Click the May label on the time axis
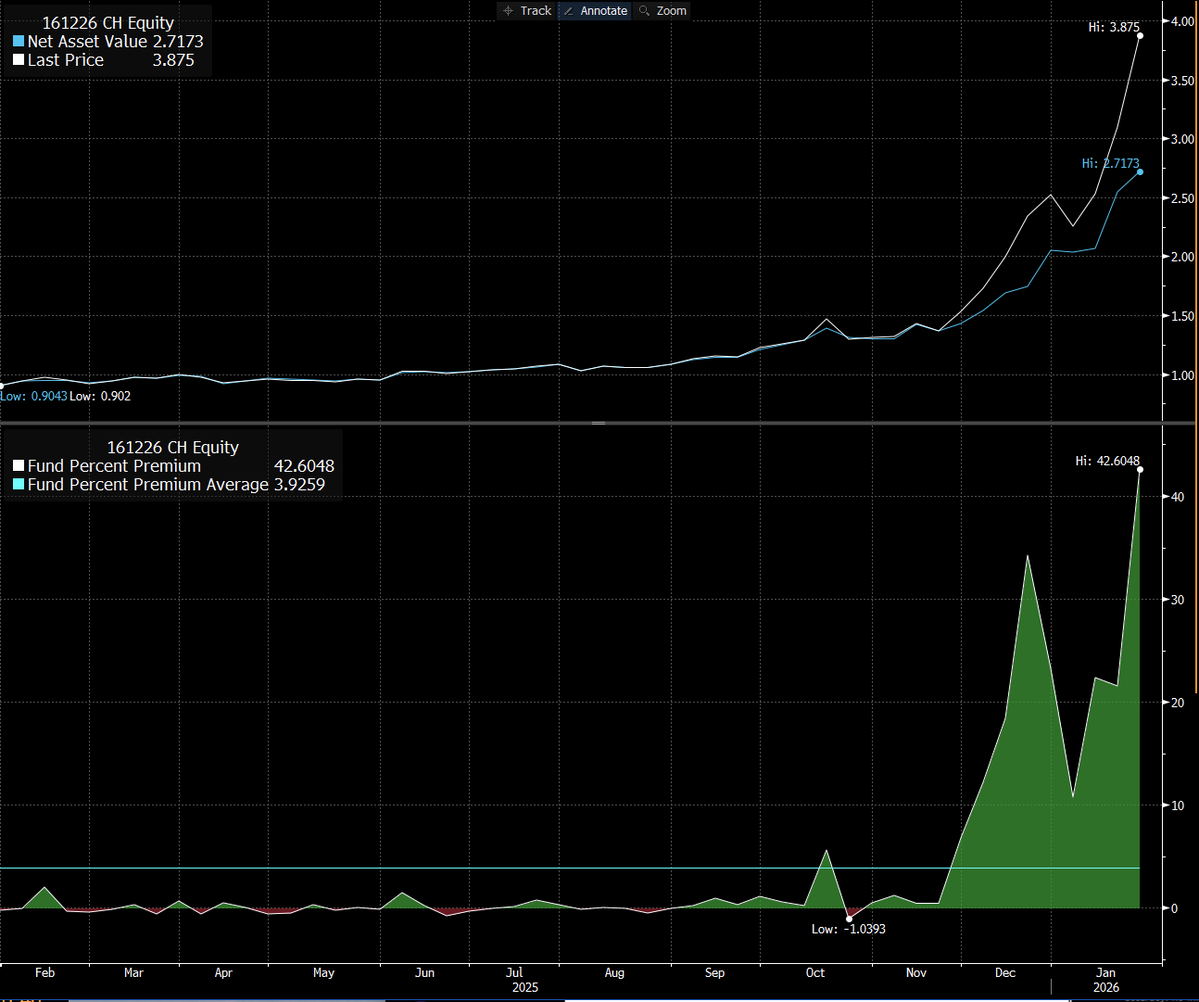Screen dimensions: 1199x1002 coord(323,973)
